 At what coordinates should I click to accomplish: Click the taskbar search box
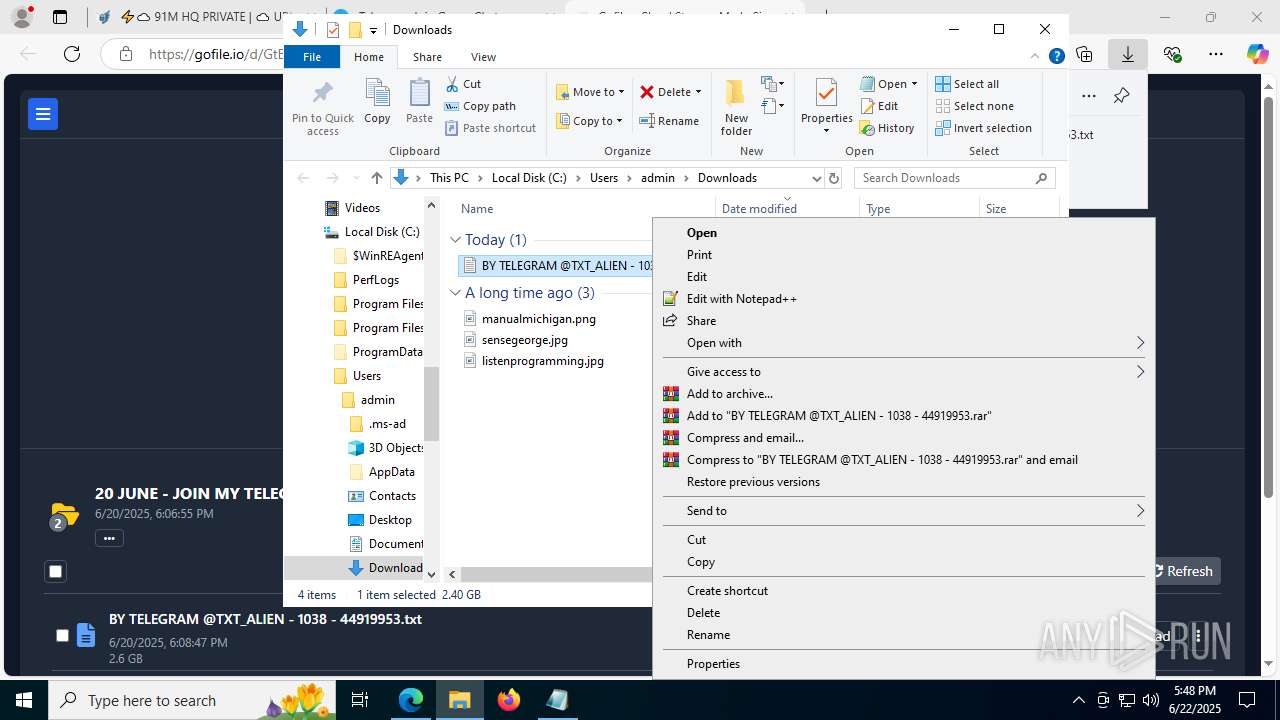coord(190,700)
